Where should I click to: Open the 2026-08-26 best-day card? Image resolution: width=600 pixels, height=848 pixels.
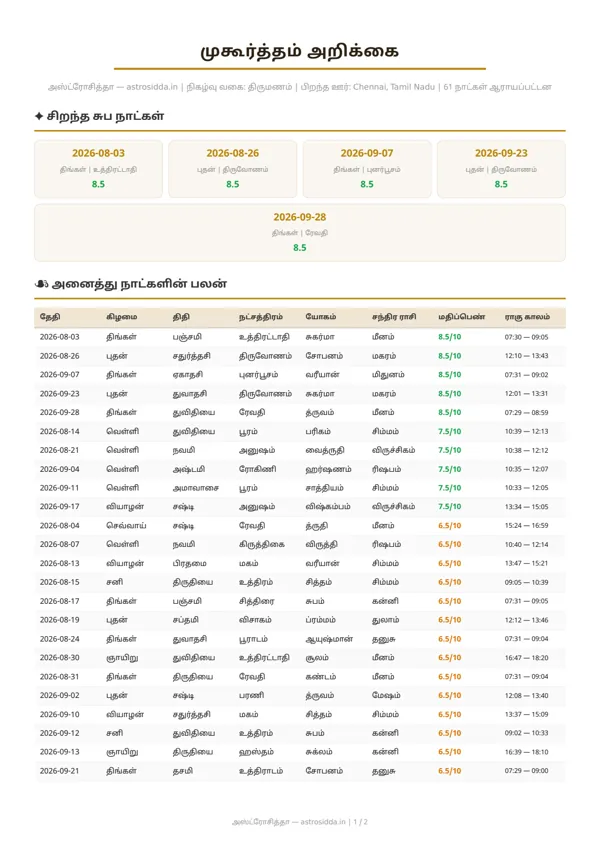[233, 169]
